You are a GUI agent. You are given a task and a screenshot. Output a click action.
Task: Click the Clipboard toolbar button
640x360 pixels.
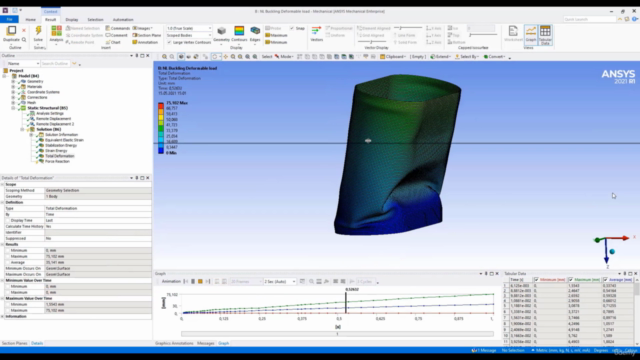coord(393,57)
